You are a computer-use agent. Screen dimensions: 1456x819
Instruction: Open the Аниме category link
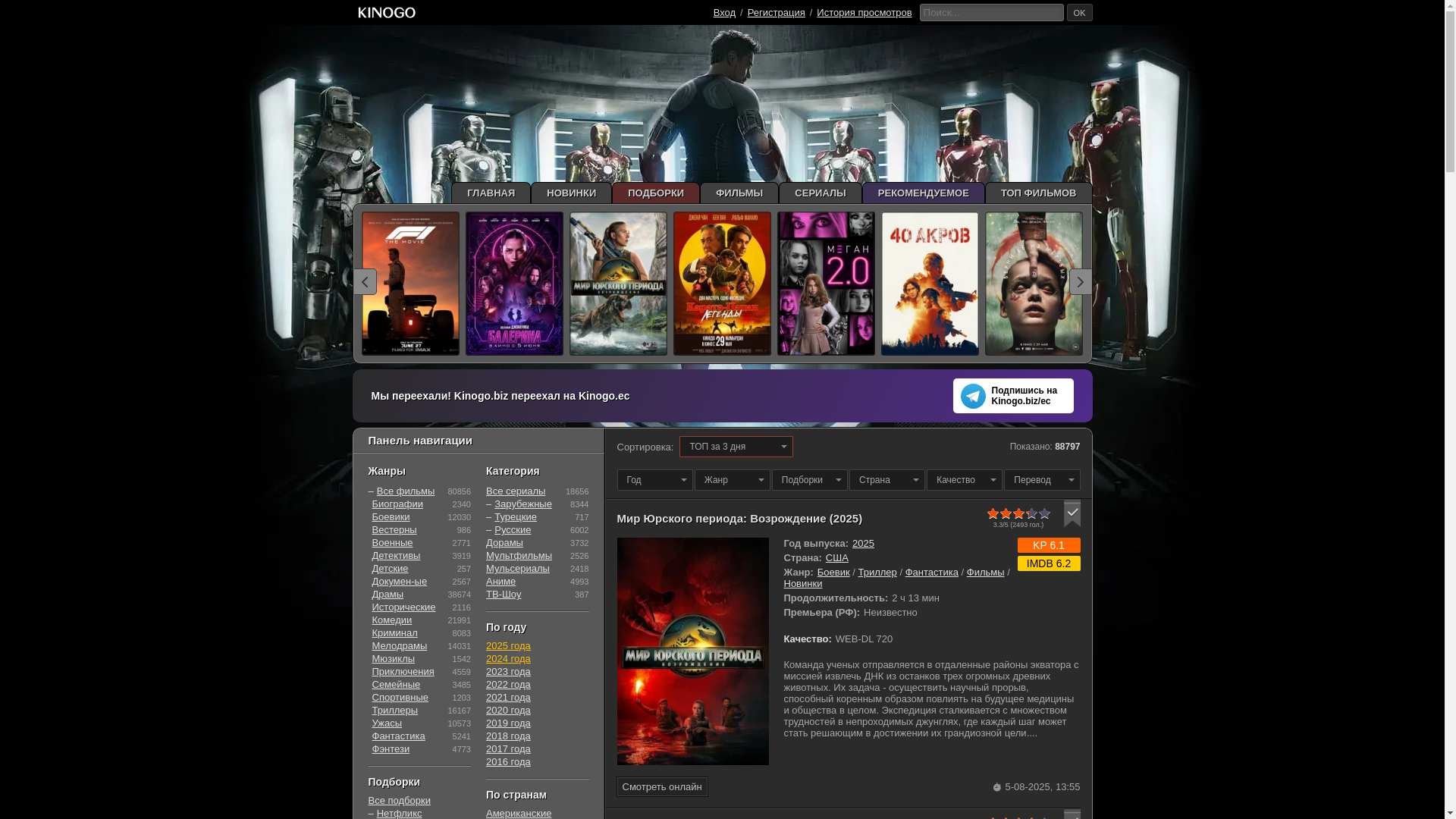500,582
